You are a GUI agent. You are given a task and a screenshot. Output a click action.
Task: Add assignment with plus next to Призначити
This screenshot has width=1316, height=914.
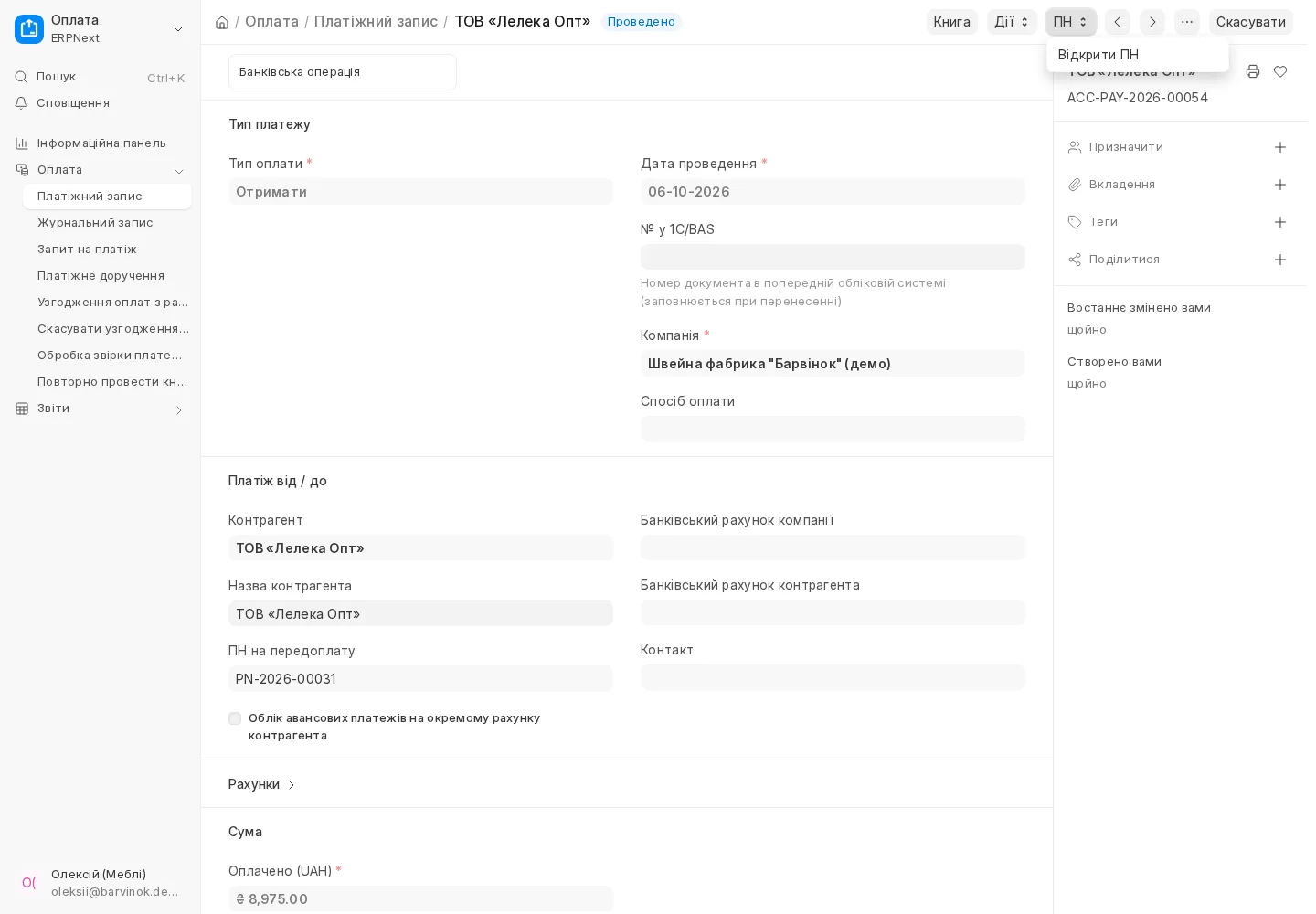(x=1280, y=147)
